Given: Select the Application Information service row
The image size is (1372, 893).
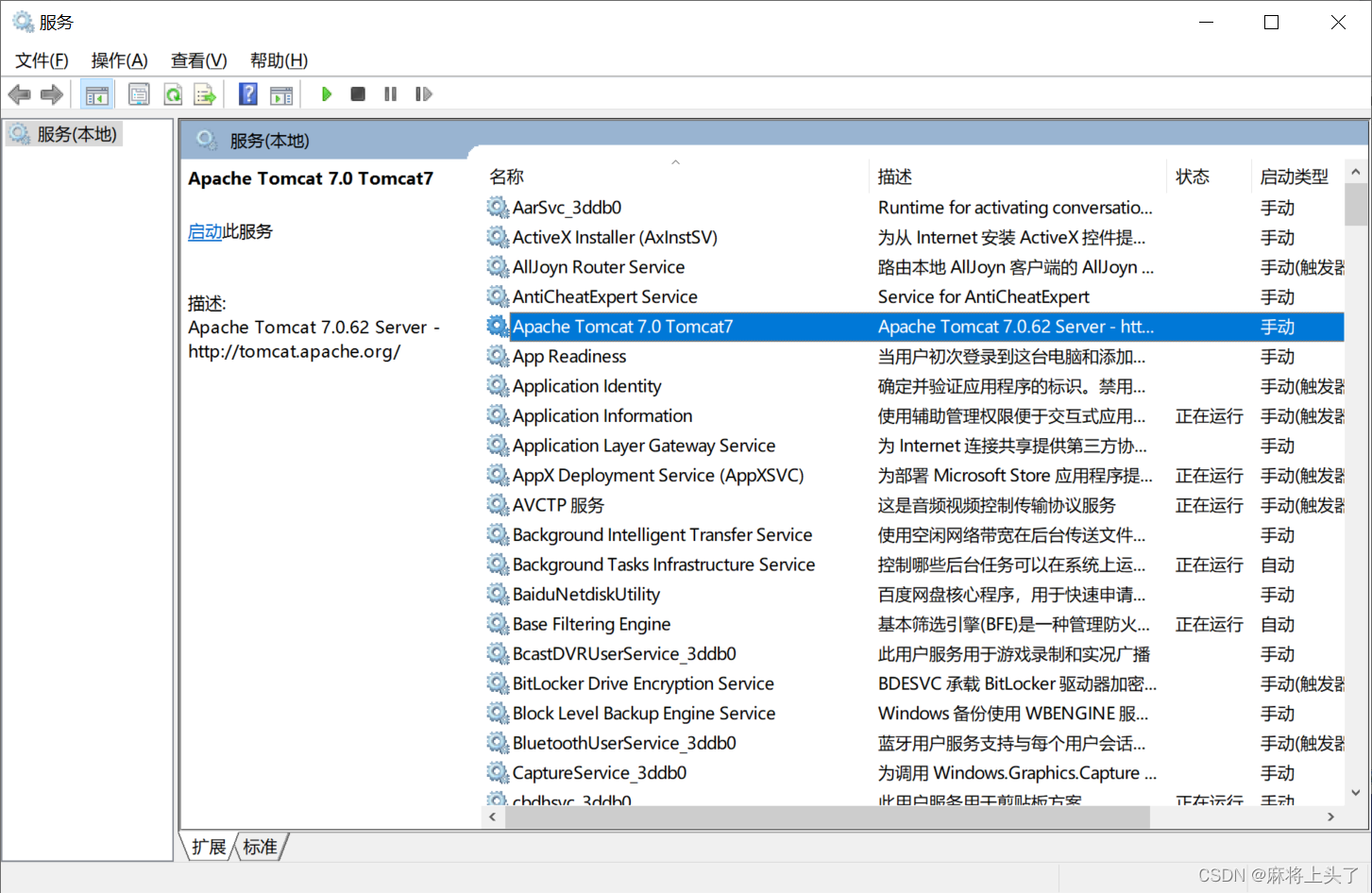Looking at the screenshot, I should point(914,415).
